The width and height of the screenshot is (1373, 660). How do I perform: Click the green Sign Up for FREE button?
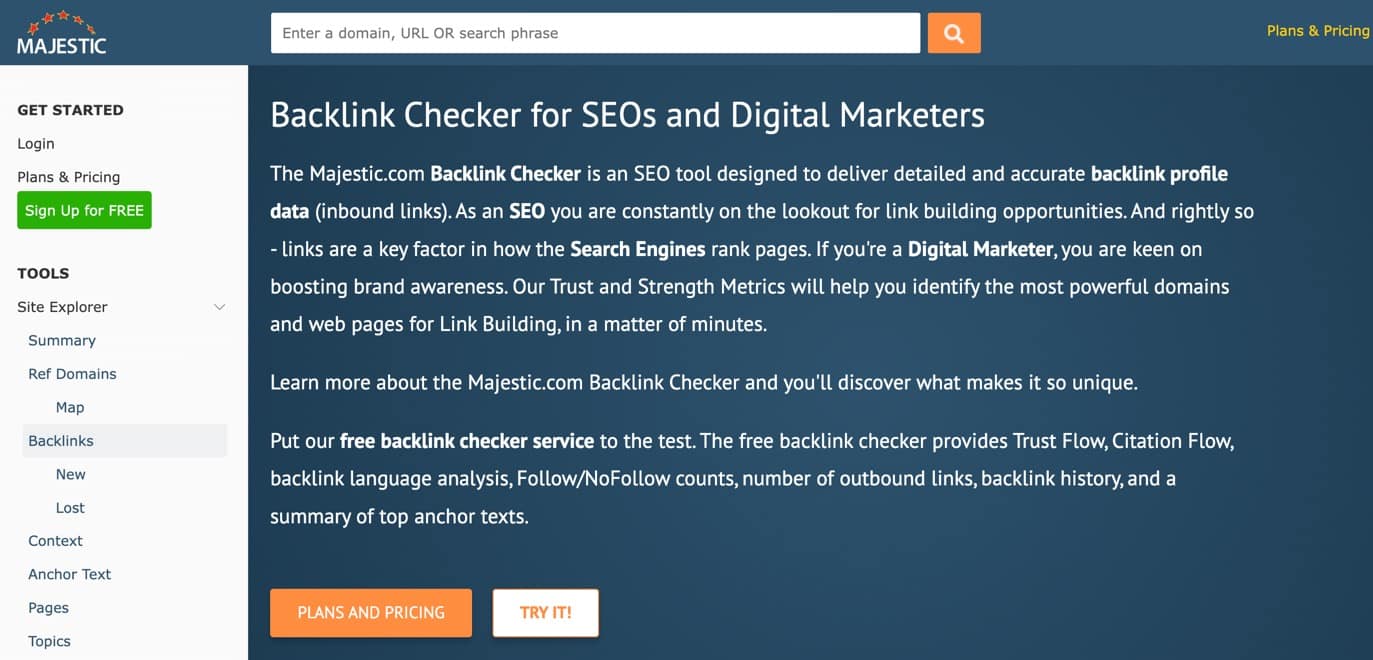84,210
